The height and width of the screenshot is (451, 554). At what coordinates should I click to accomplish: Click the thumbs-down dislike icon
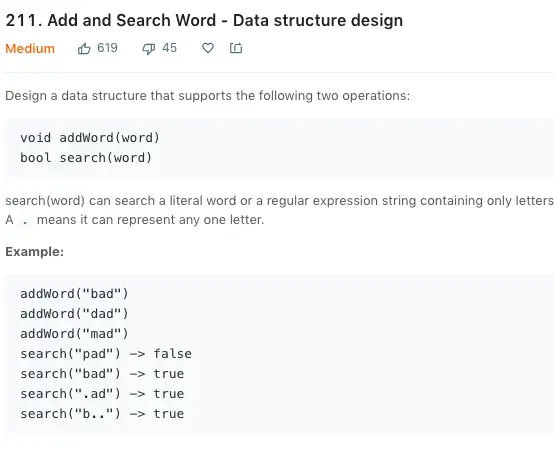(149, 49)
